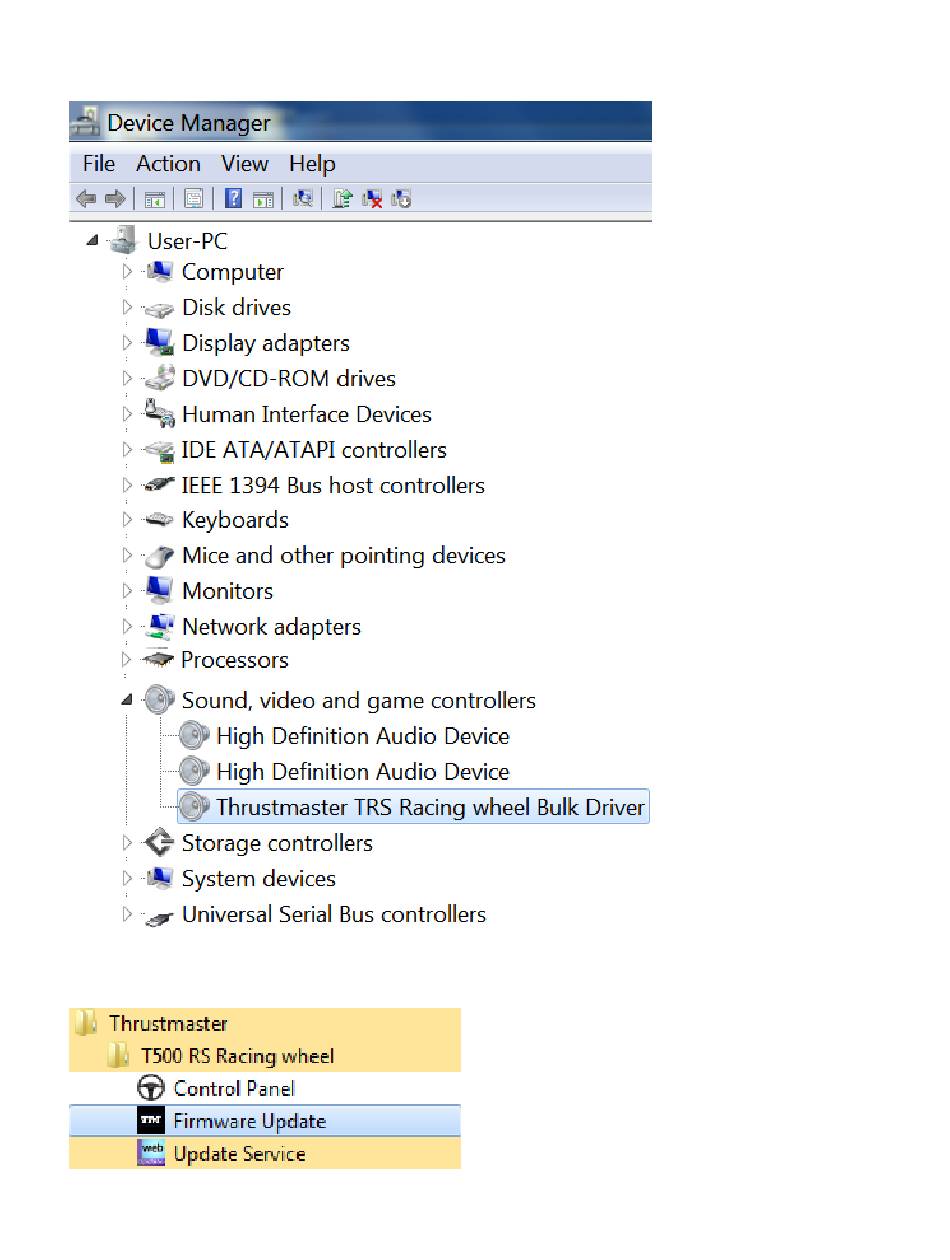Toggle the Show/Hide Action Pane toolbar icon
This screenshot has width=950, height=1260.
(x=263, y=199)
